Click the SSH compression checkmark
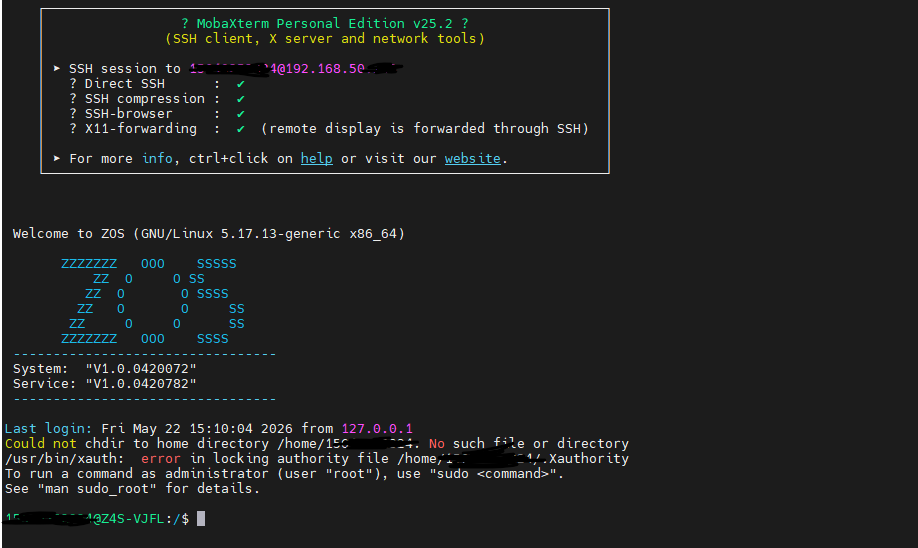Viewport: 918px width, 548px height. [x=241, y=99]
